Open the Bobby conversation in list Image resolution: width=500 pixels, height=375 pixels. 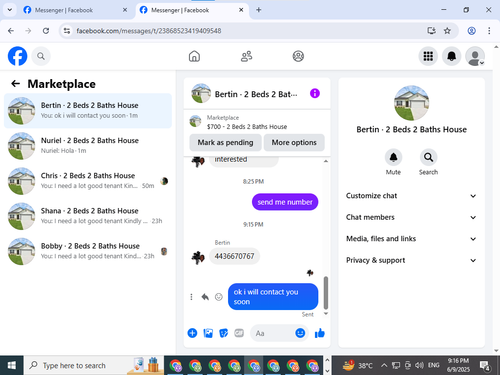pos(88,251)
